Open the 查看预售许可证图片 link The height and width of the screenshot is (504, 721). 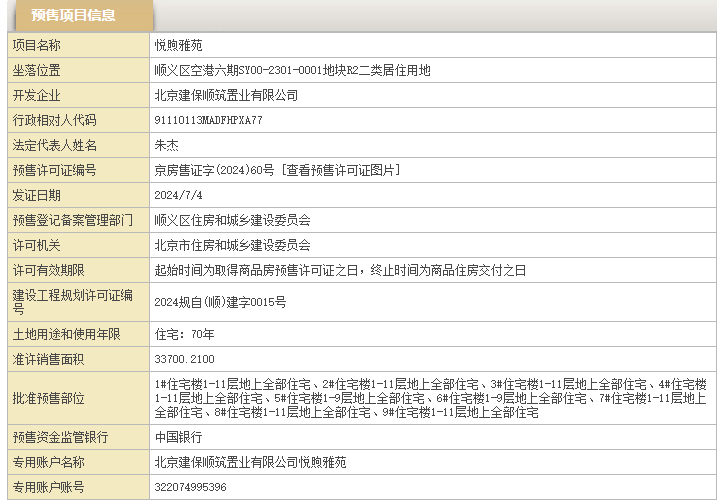coord(340,170)
